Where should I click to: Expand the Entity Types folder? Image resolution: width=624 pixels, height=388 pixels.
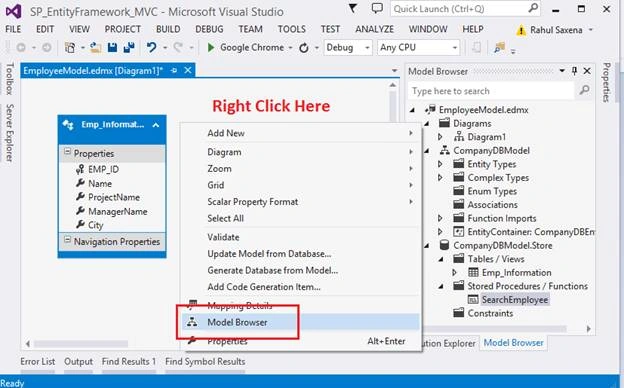pos(440,164)
